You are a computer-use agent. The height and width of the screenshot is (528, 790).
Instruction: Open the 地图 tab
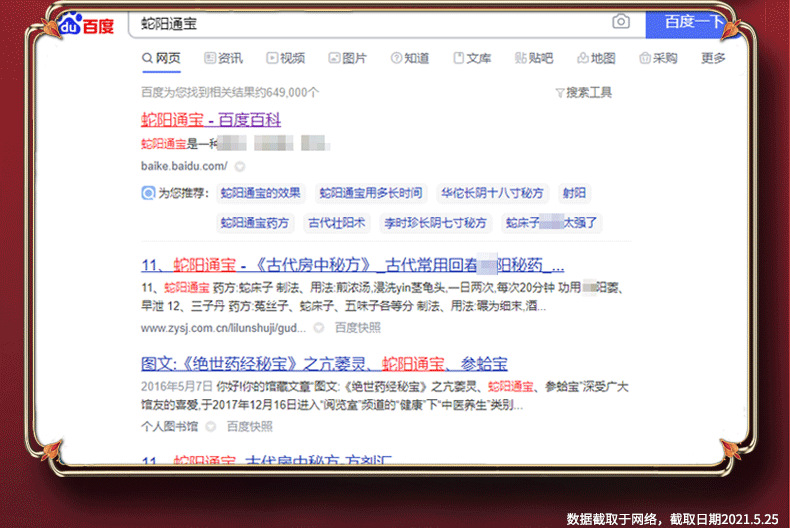point(597,58)
